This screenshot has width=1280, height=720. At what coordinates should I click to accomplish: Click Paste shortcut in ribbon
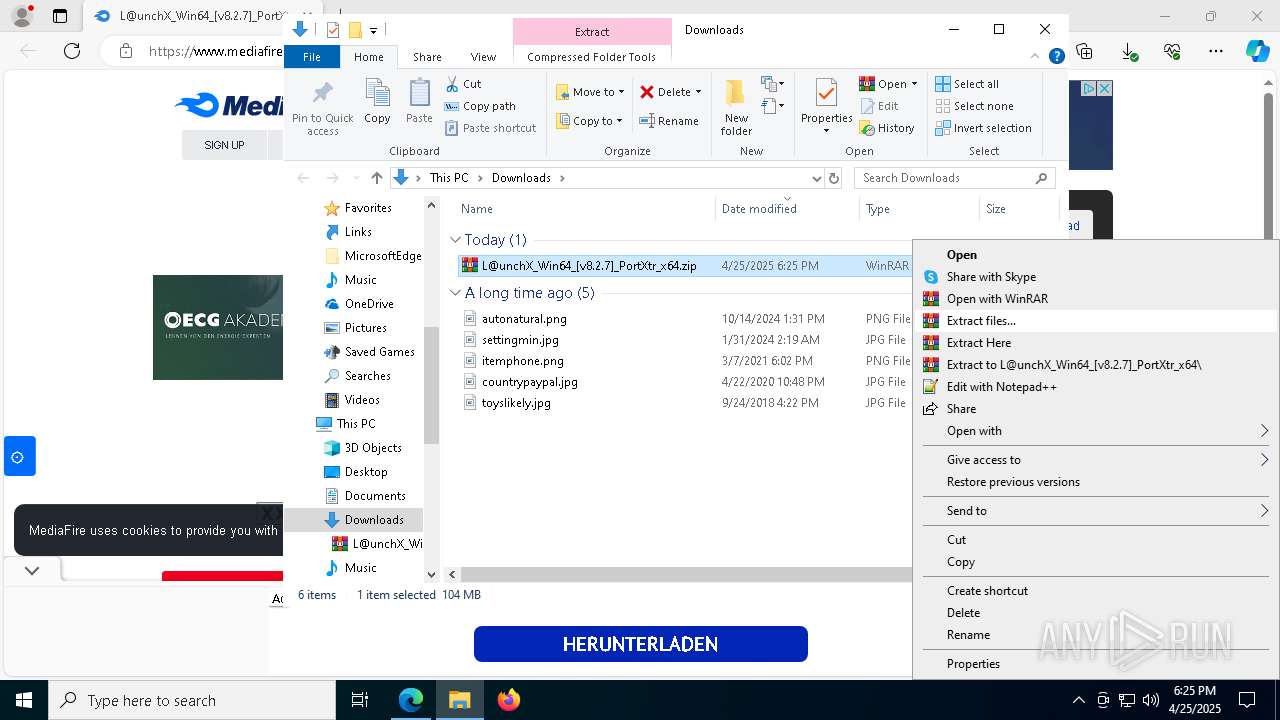(491, 128)
